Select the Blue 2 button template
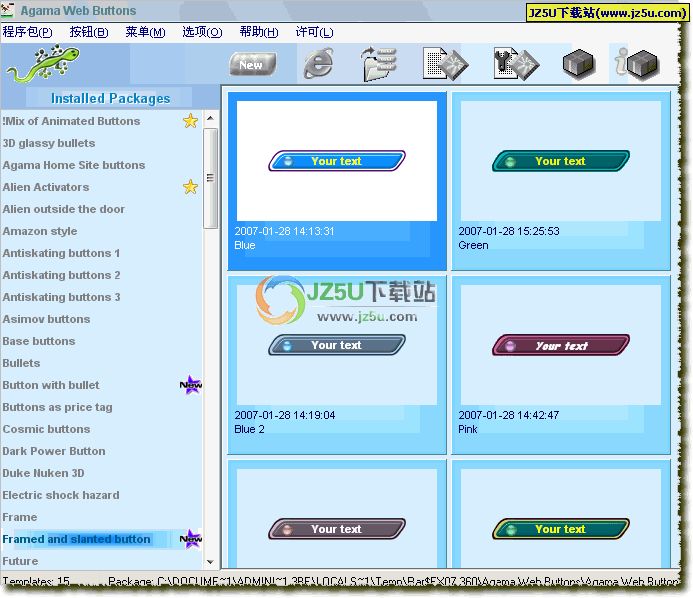The width and height of the screenshot is (693, 598). coord(337,365)
